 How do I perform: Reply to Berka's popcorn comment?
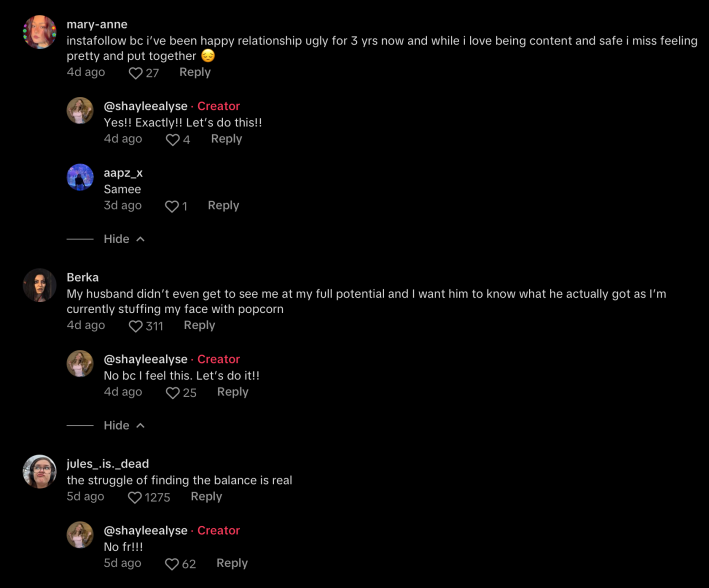[x=199, y=325]
